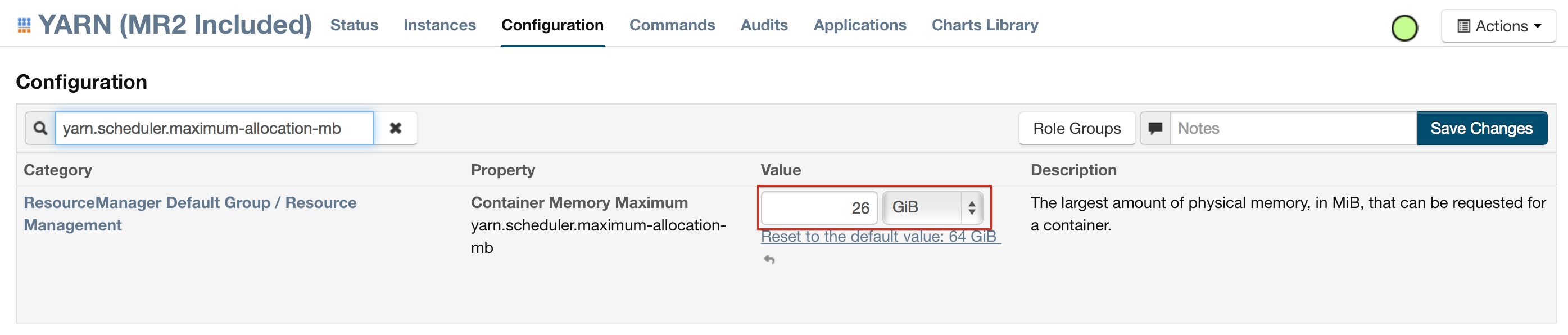The image size is (1568, 335).
Task: Click the stepper arrows on the GiB selector
Action: coord(972,207)
